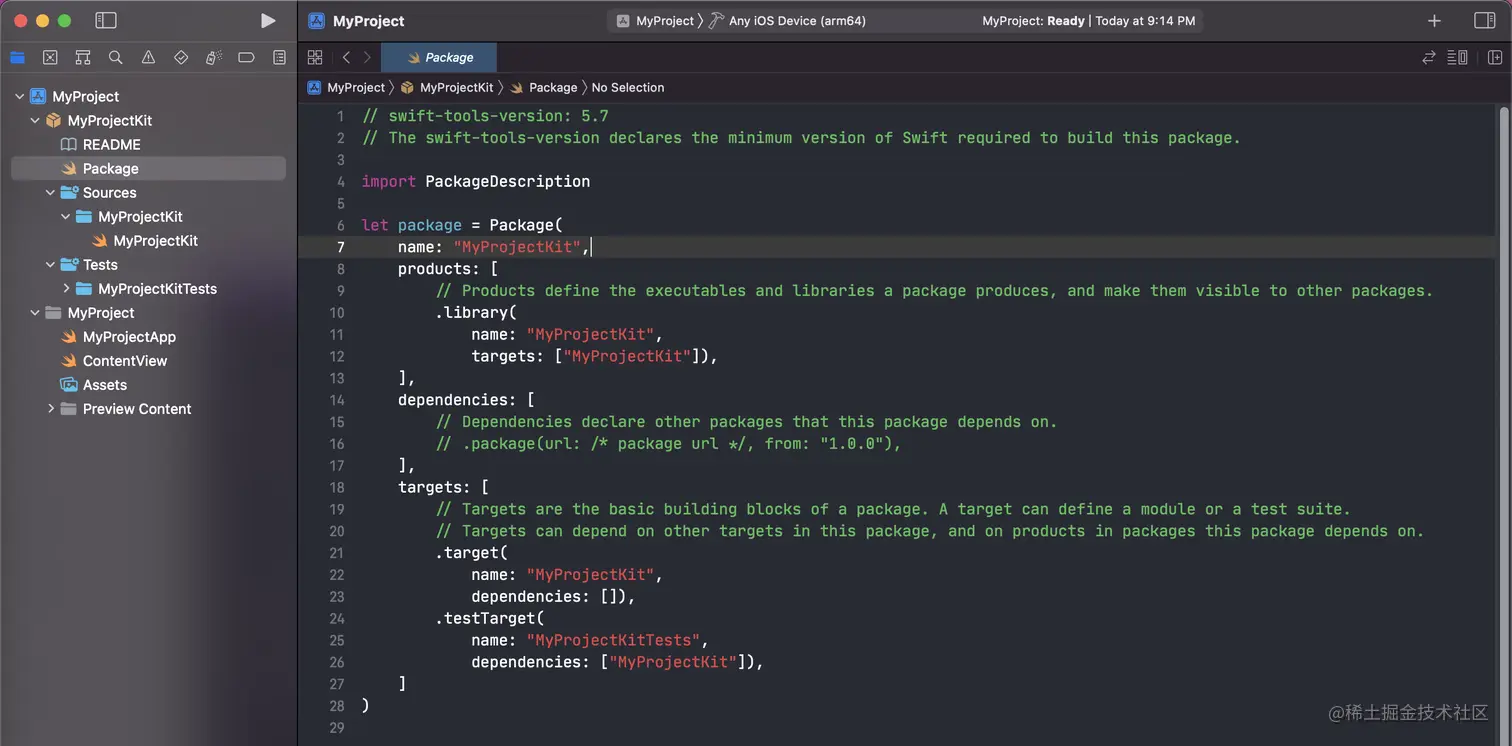1512x746 pixels.
Task: Collapse the MyProjectKit folder under Sources
Action: [x=66, y=217]
